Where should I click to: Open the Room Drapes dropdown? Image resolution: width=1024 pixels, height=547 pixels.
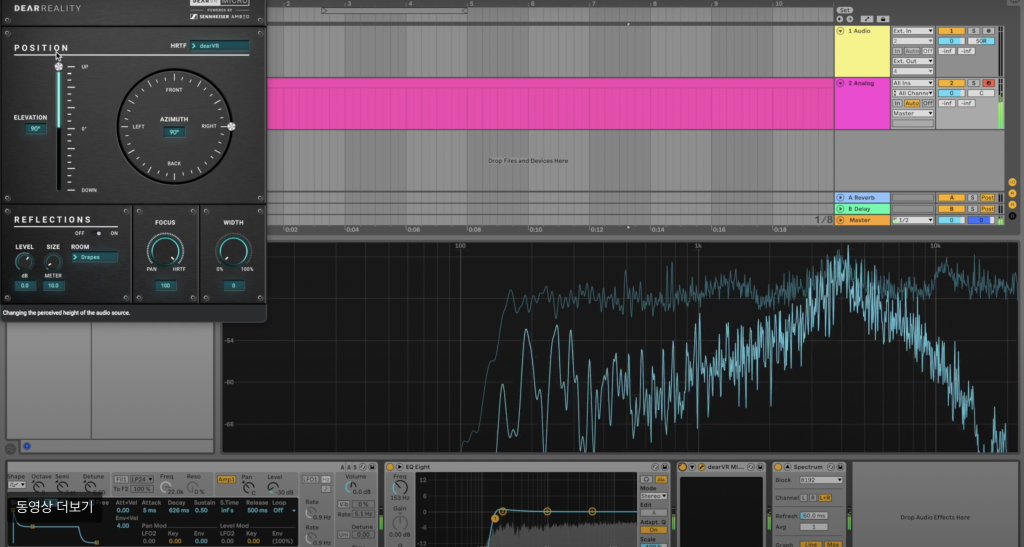click(94, 257)
